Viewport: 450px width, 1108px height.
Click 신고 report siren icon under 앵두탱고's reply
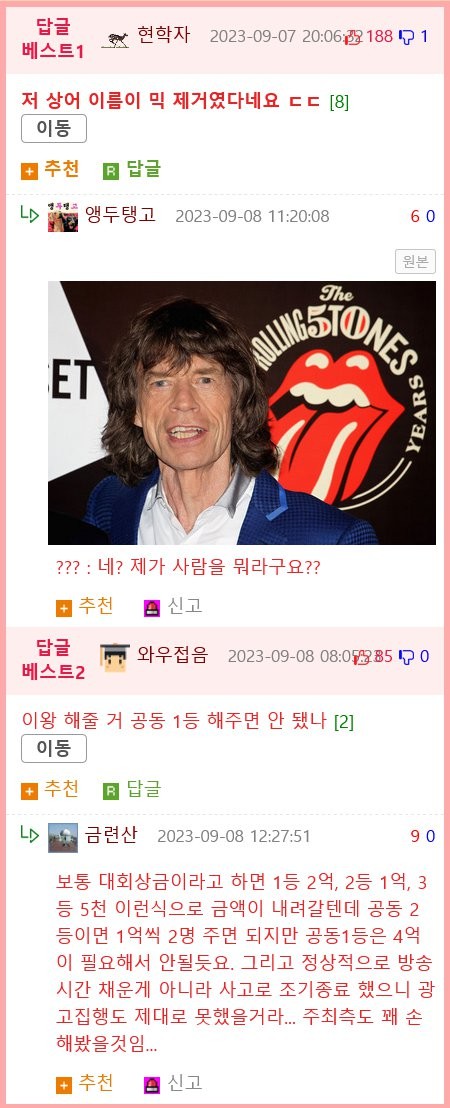click(152, 608)
